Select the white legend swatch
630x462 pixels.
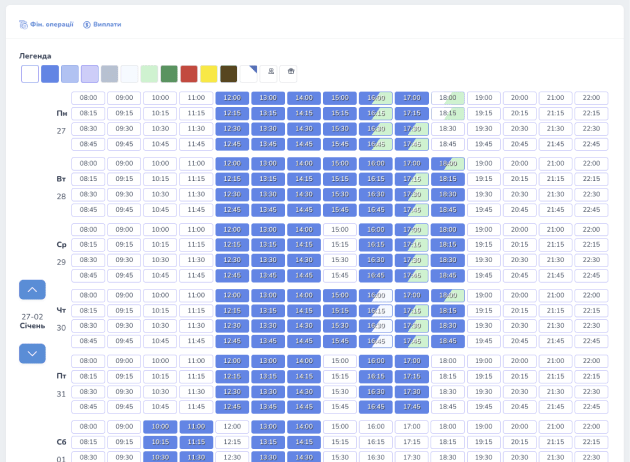pos(30,74)
